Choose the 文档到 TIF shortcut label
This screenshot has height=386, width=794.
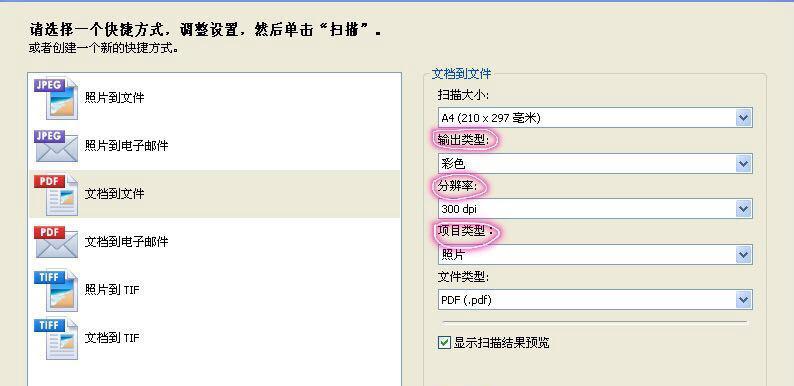pos(111,338)
